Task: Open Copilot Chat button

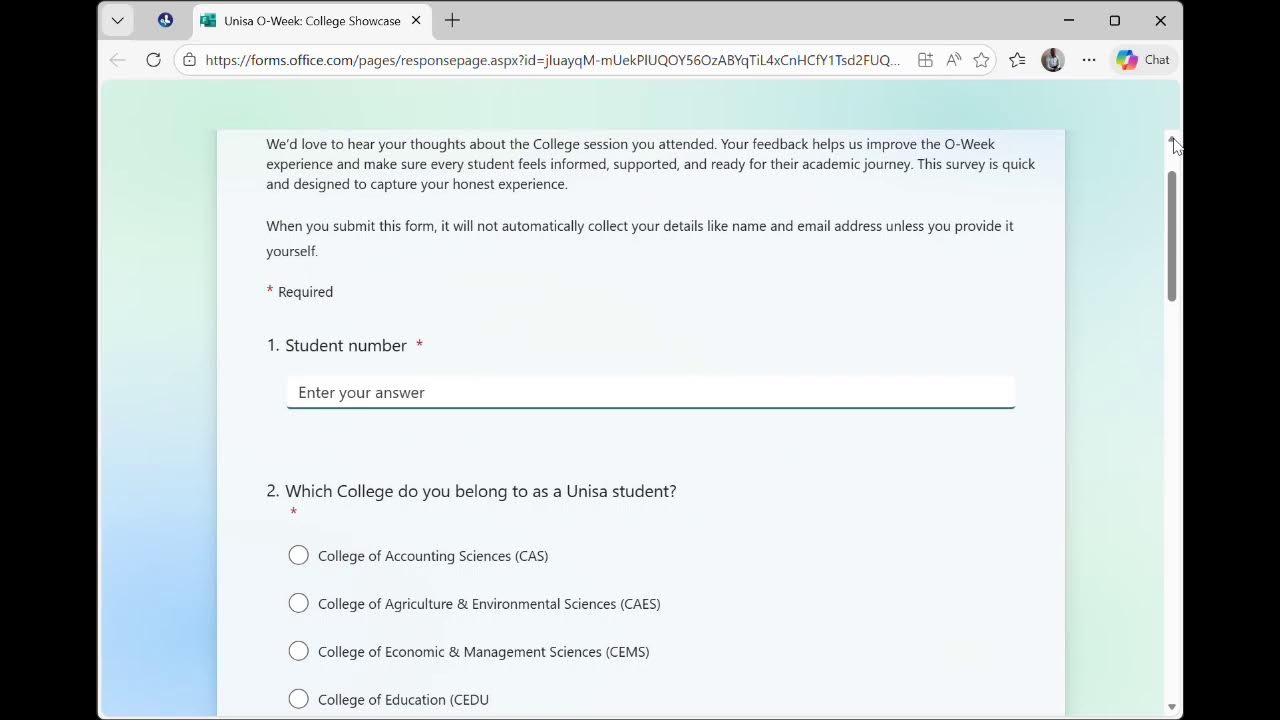Action: [1144, 60]
